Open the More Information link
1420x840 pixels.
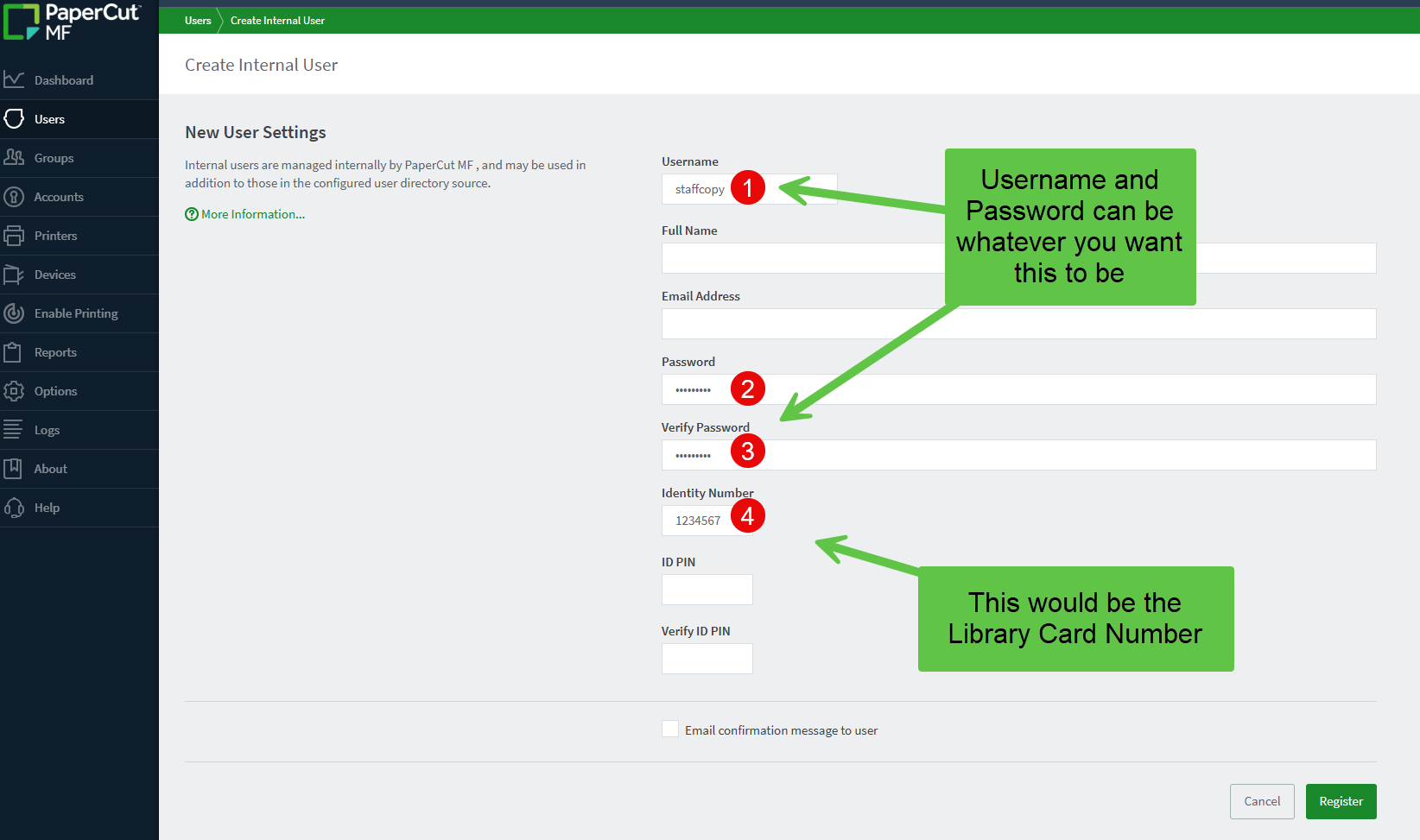click(252, 214)
